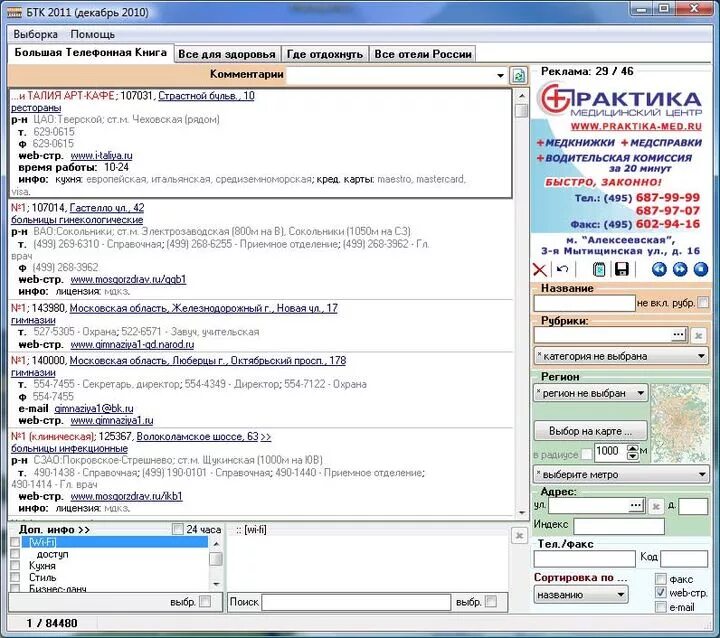
Task: Open the www.i-taliya.ru link
Action: [101, 156]
